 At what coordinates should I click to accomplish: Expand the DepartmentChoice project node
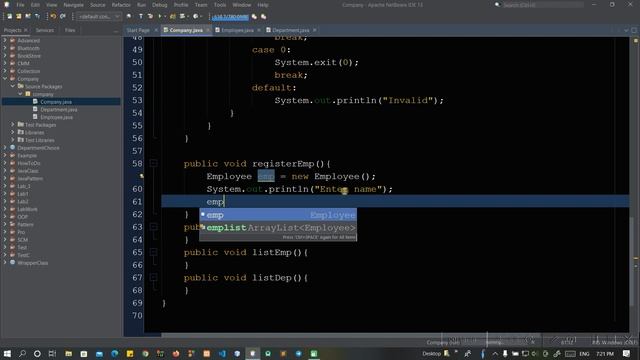[x=5, y=148]
